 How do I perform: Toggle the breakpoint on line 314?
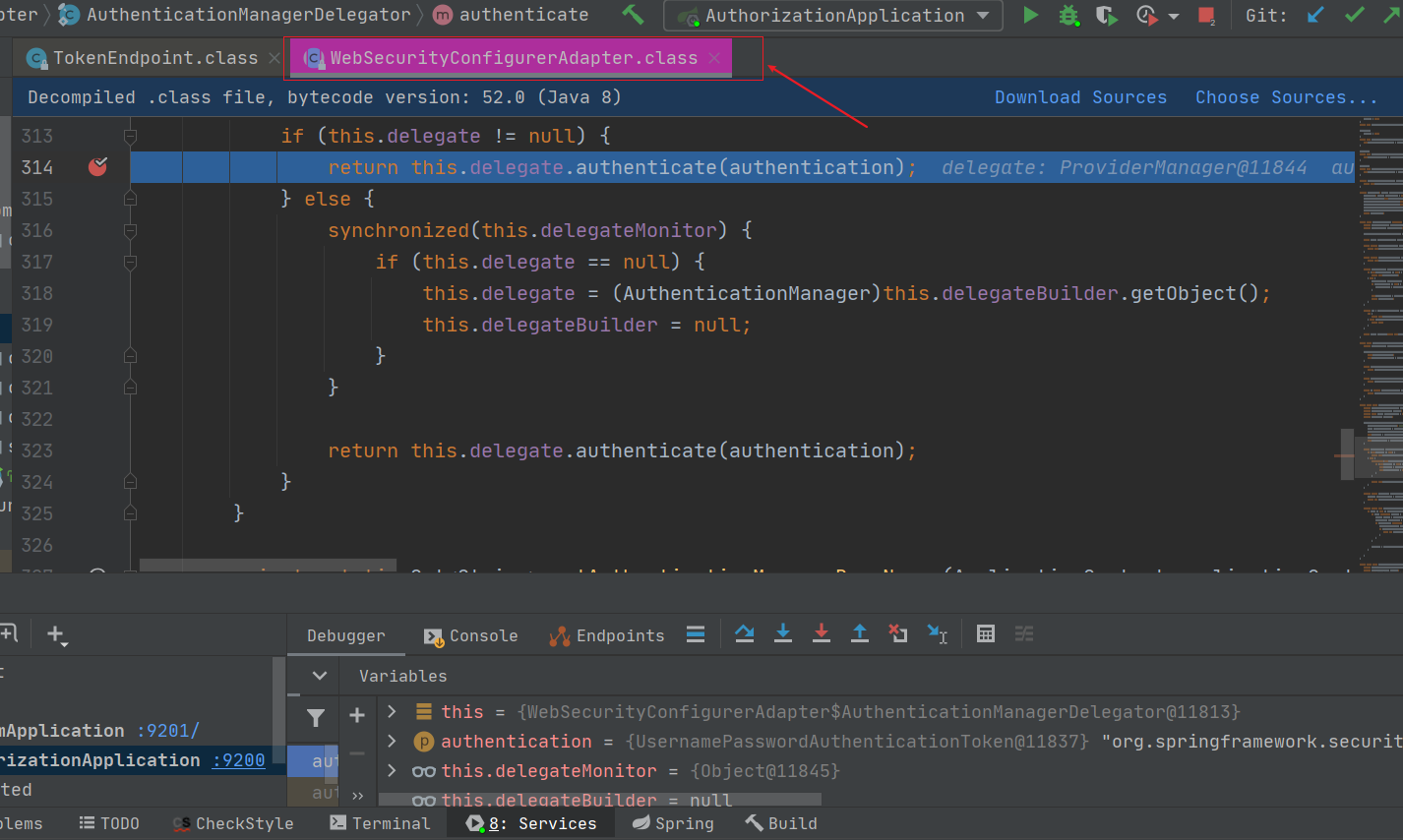tap(97, 167)
